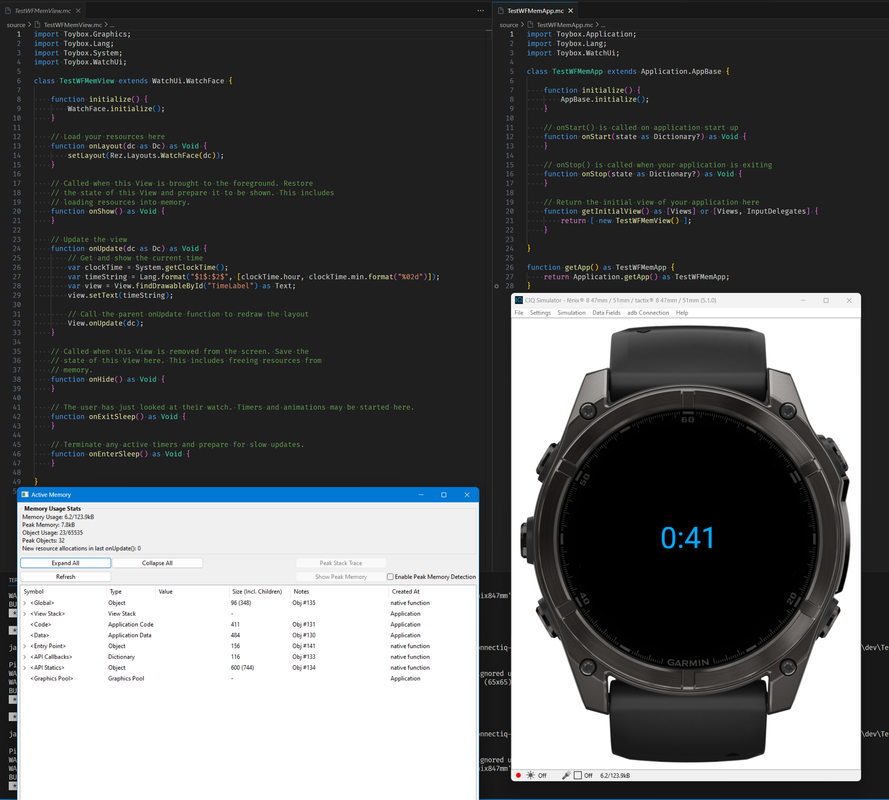Click the CIQ Simulator window title icon
This screenshot has width=889, height=800.
click(x=518, y=300)
